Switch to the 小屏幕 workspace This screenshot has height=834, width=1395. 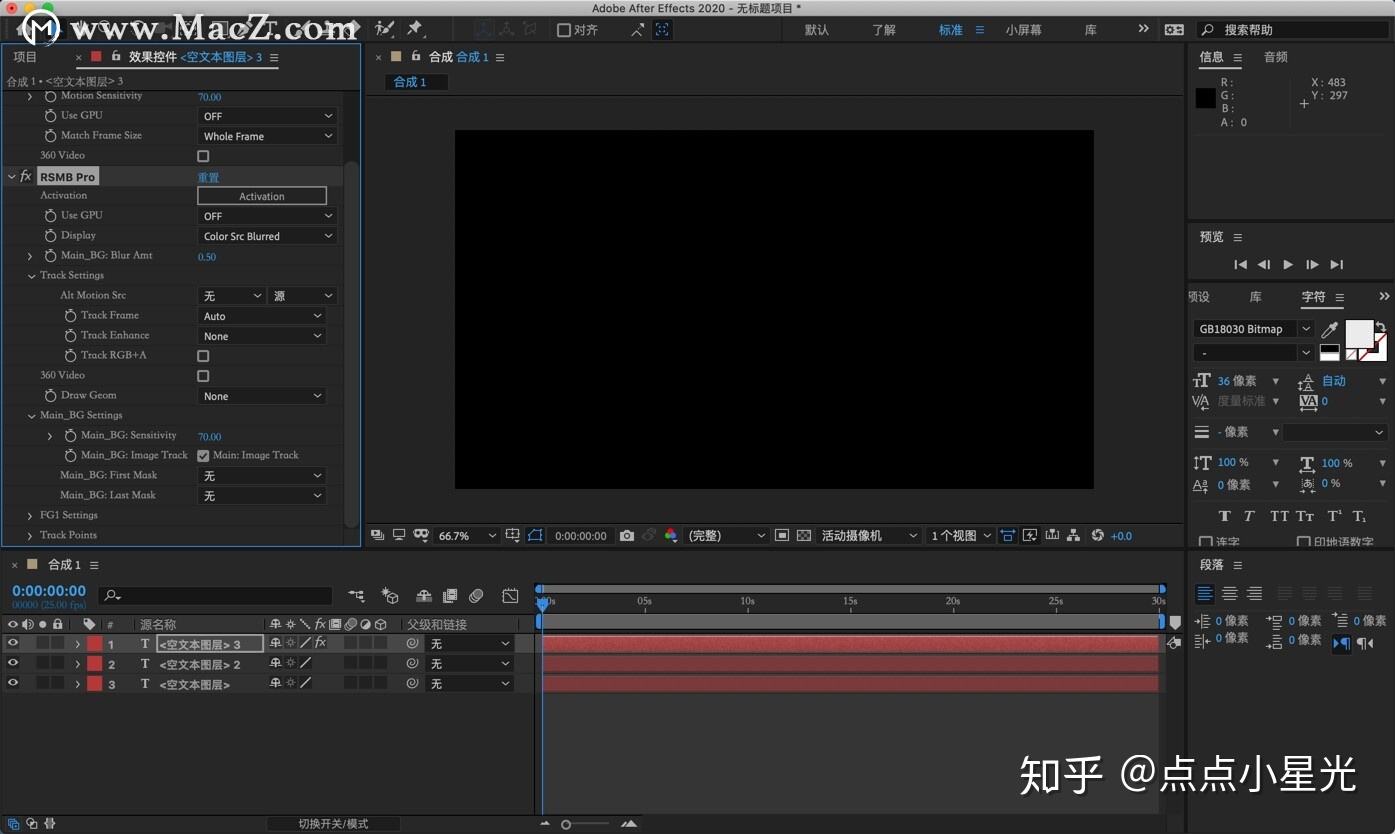pyautogui.click(x=1023, y=30)
